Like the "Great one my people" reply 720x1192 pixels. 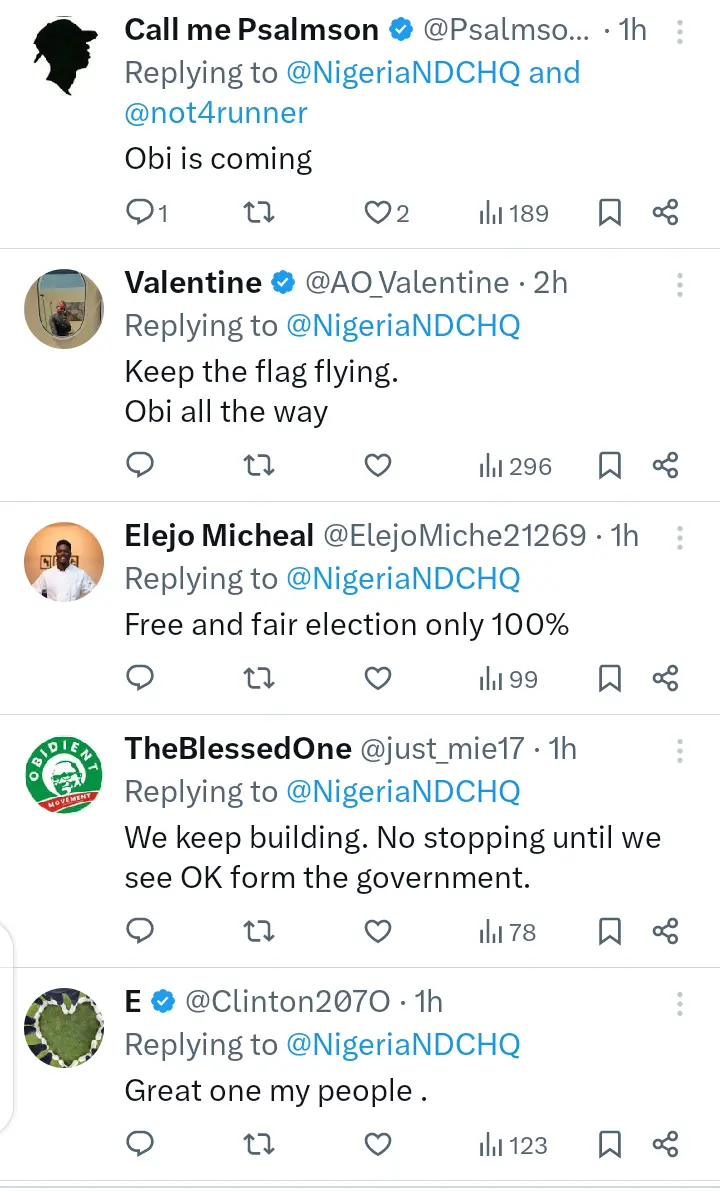click(378, 1144)
